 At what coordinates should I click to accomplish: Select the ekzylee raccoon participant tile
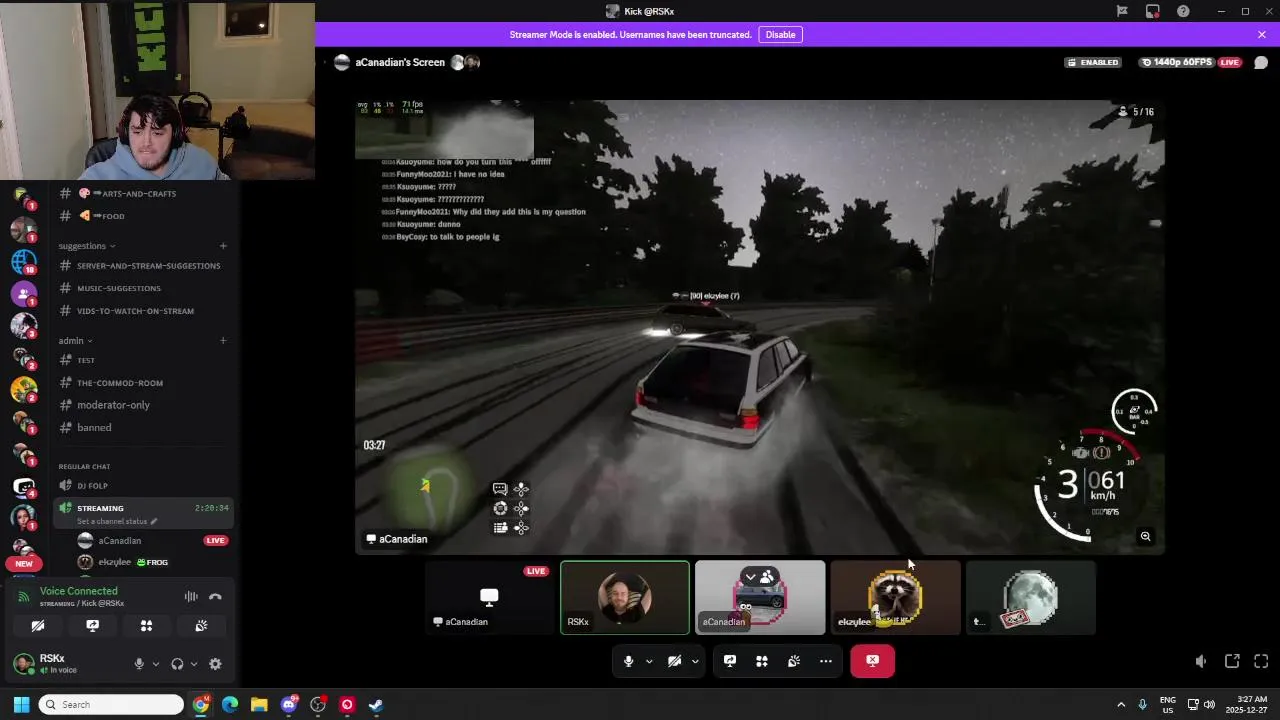[895, 598]
